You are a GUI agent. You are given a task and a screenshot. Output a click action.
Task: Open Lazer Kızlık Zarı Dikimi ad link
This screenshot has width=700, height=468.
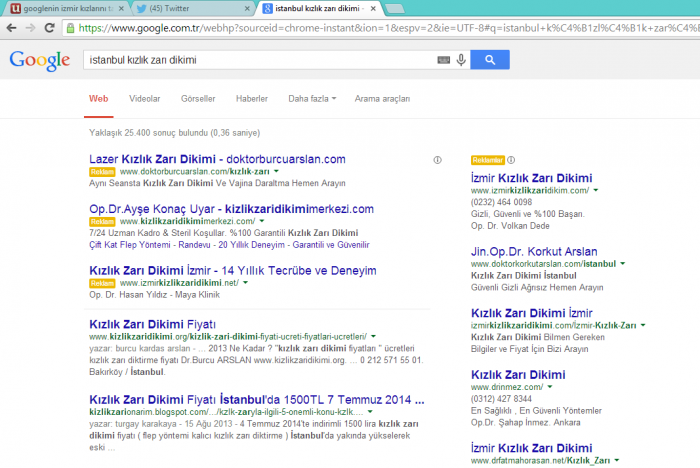coord(217,159)
